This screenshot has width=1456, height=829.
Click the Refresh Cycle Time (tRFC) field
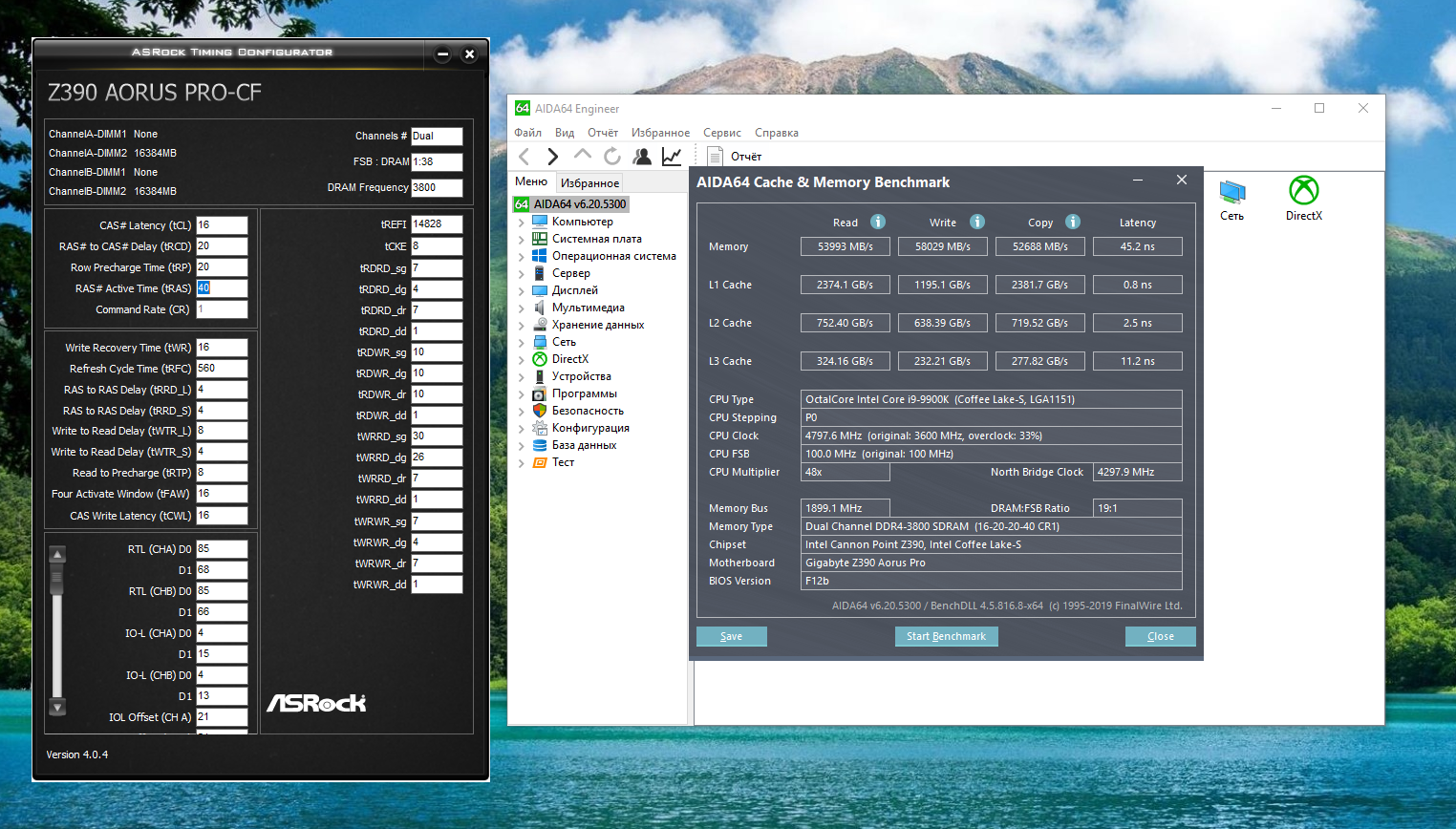click(222, 369)
